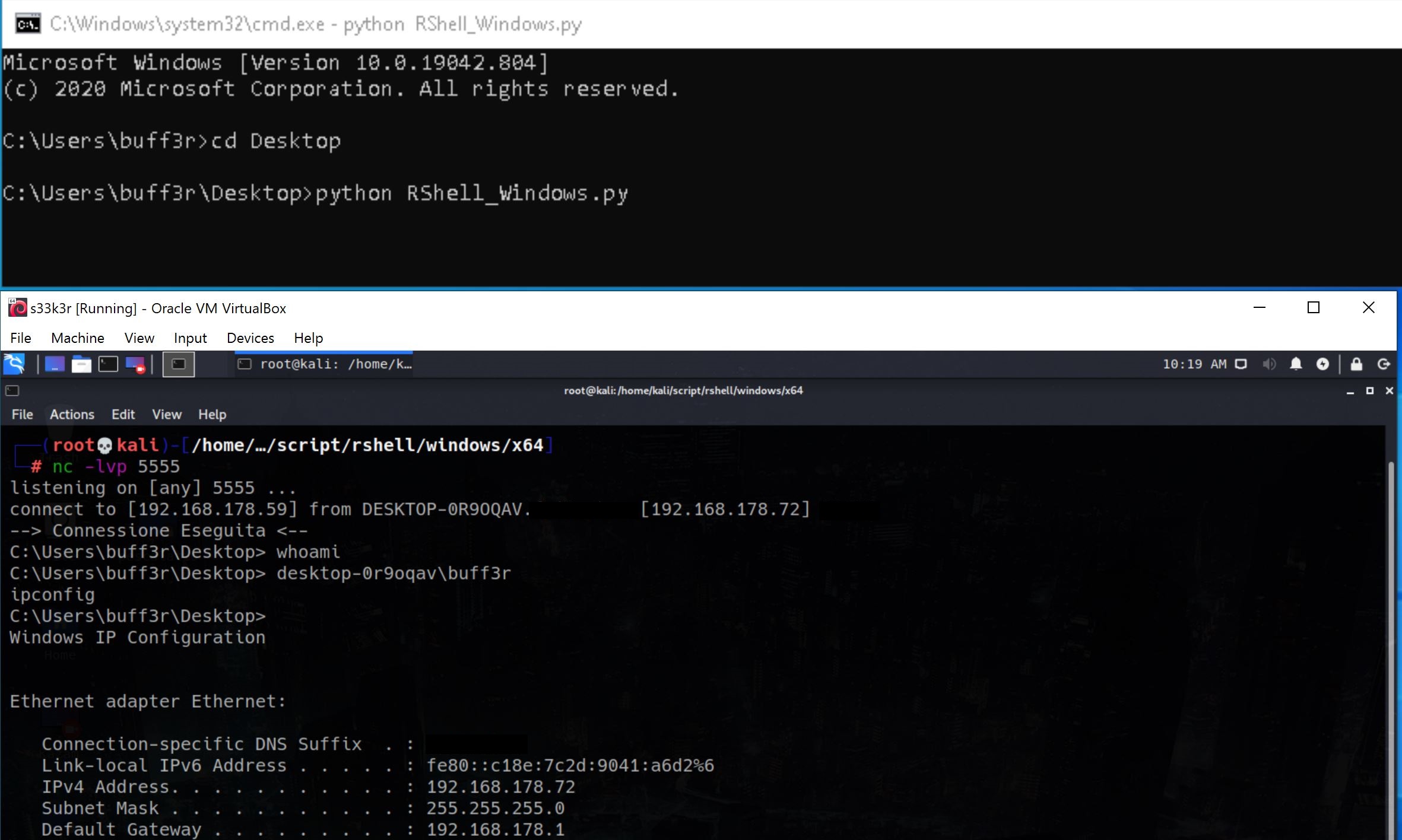The image size is (1402, 840).
Task: Open the terminal Edit menu
Action: (123, 414)
